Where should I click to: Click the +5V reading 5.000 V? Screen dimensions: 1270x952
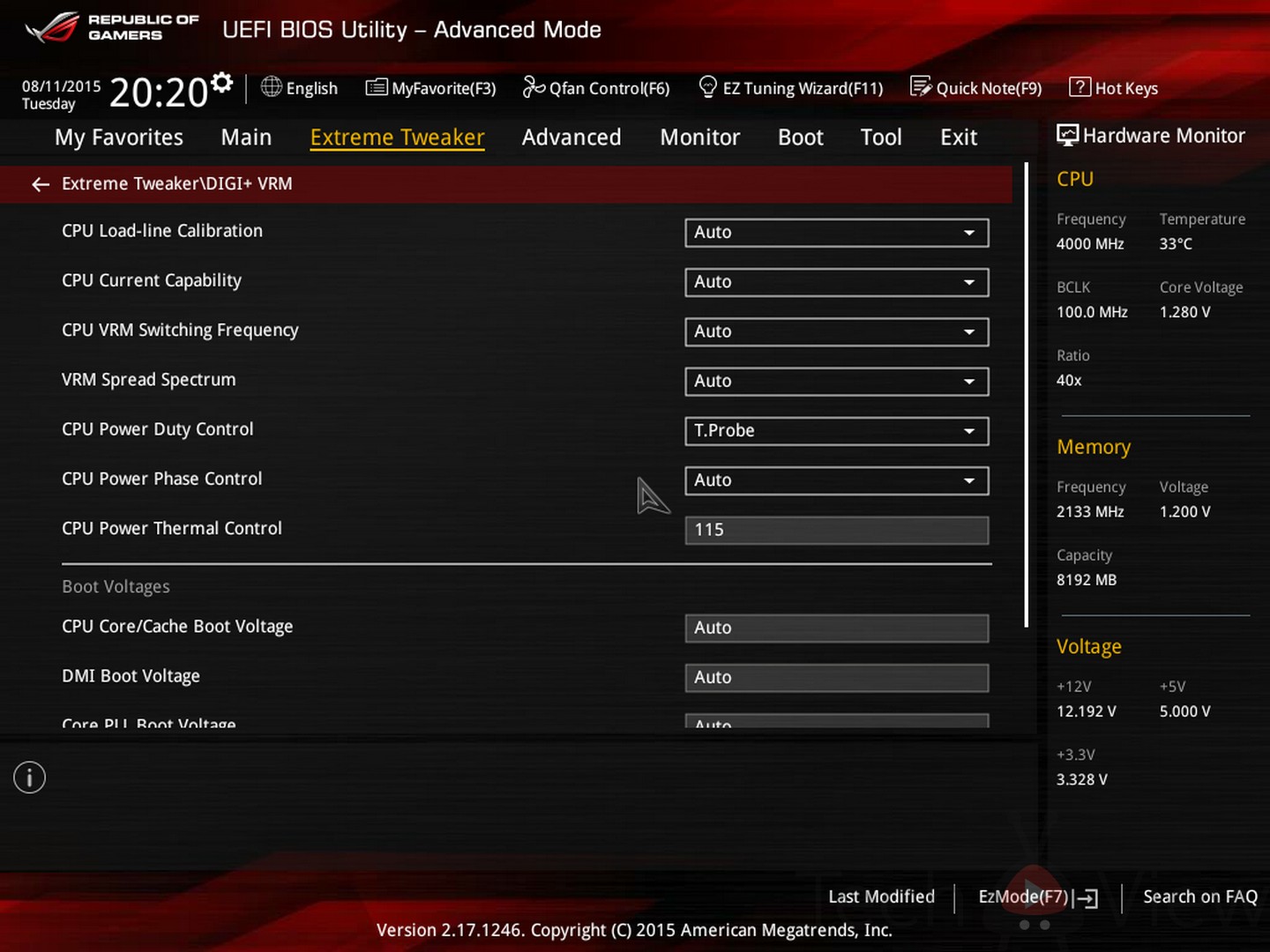click(x=1185, y=711)
